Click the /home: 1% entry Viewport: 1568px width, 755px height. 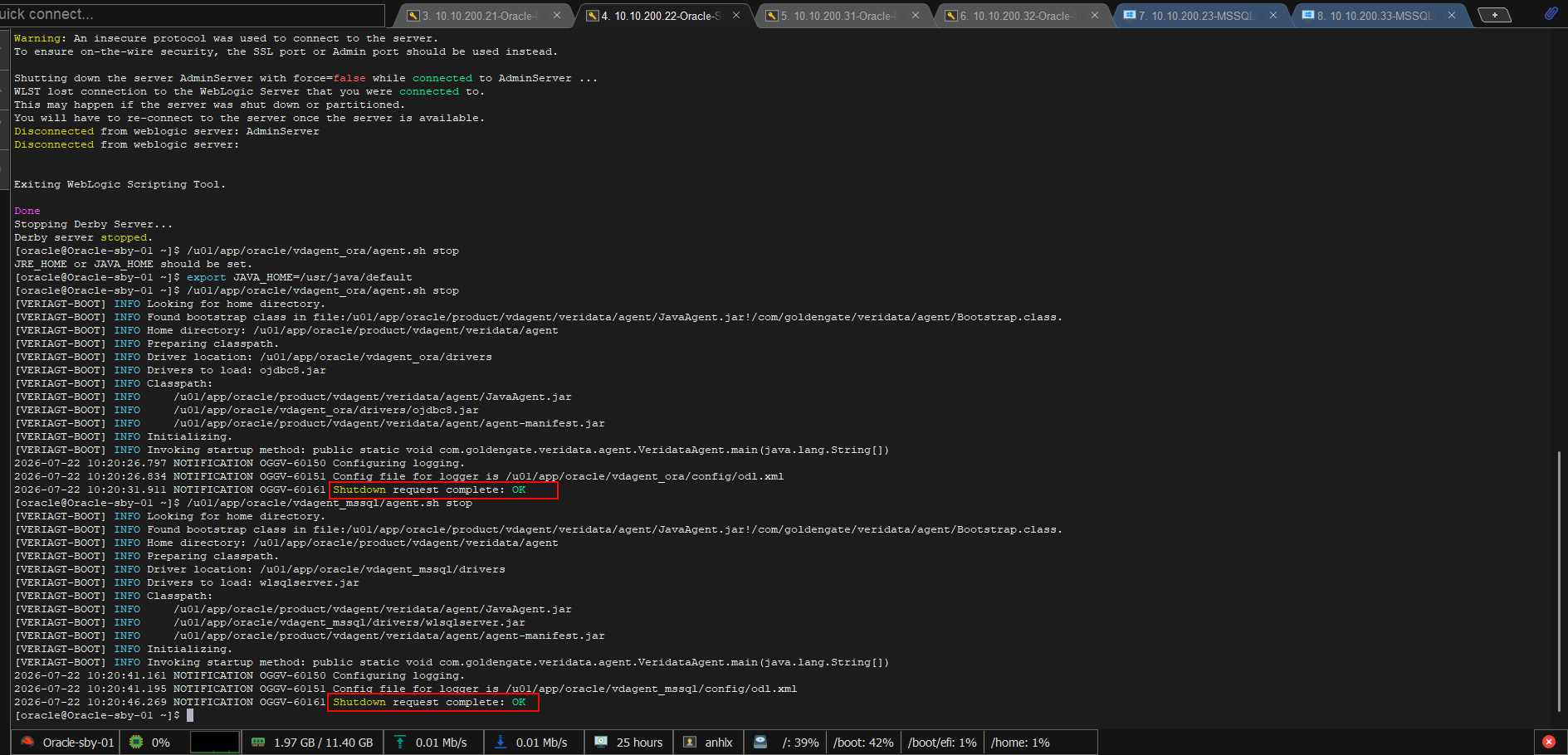[1020, 743]
